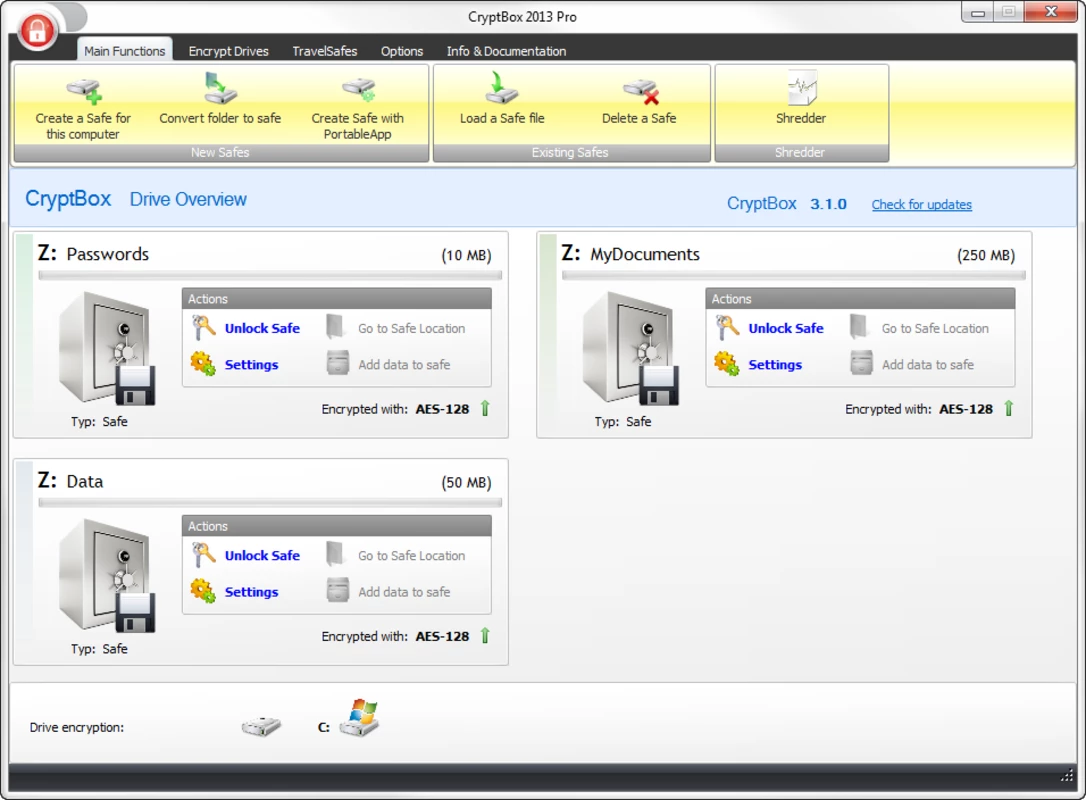Click the Load a Safe file icon
Screen dimensions: 1086x800
(x=501, y=88)
